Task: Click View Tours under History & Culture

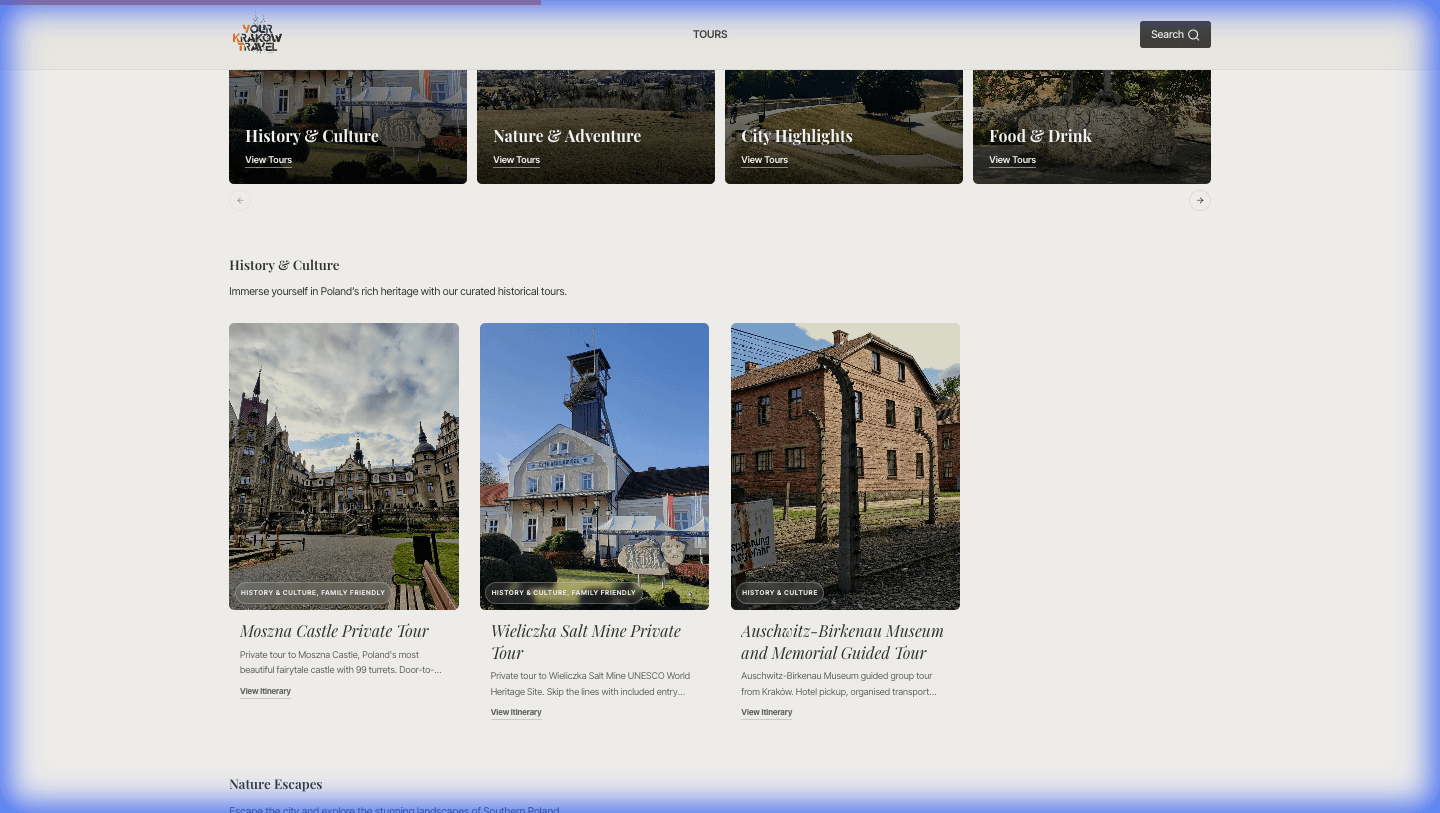Action: click(268, 159)
